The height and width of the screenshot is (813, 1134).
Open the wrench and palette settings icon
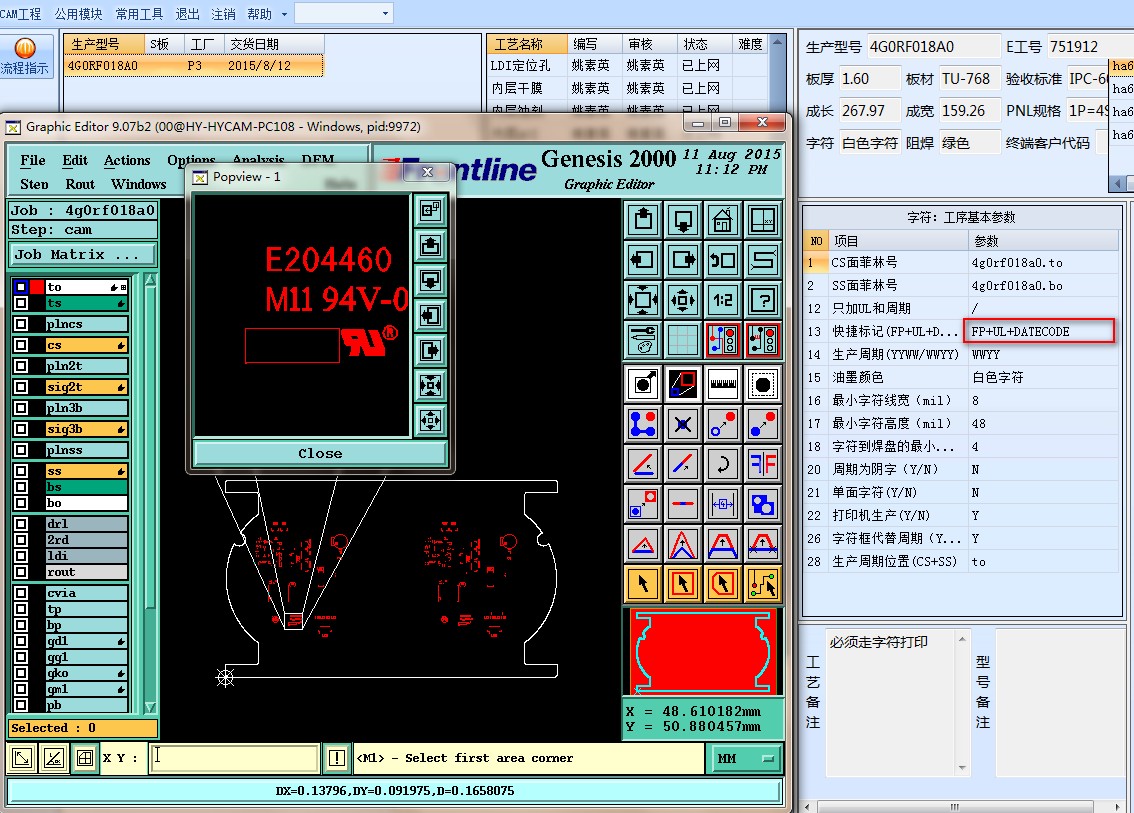(643, 339)
